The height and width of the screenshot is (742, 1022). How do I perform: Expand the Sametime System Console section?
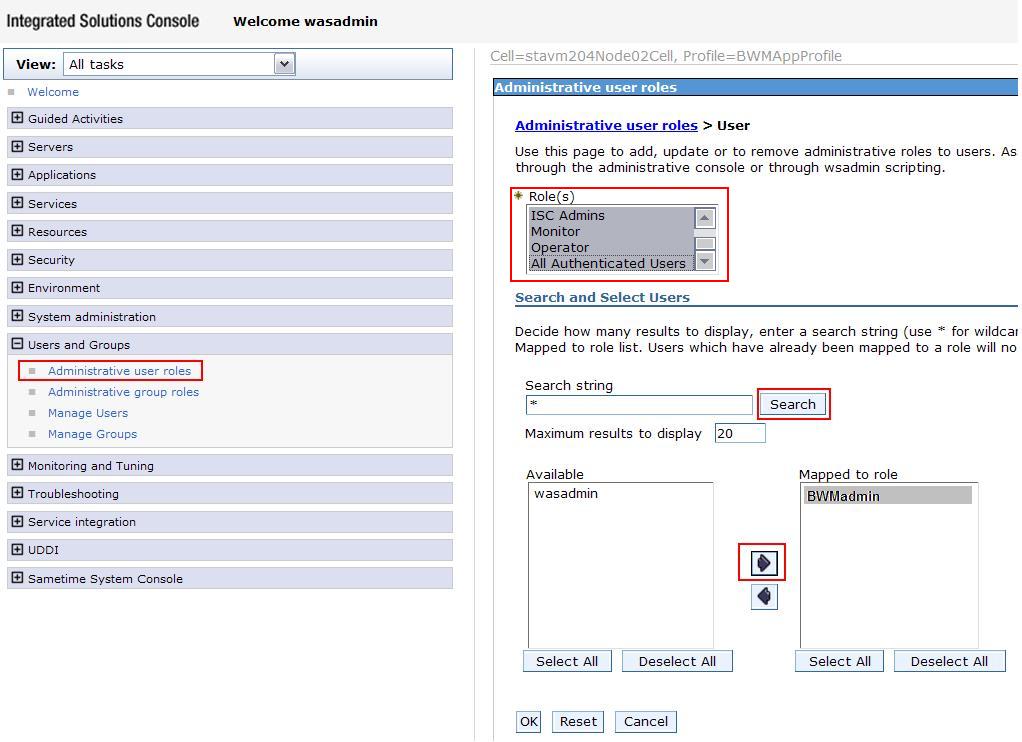point(18,578)
